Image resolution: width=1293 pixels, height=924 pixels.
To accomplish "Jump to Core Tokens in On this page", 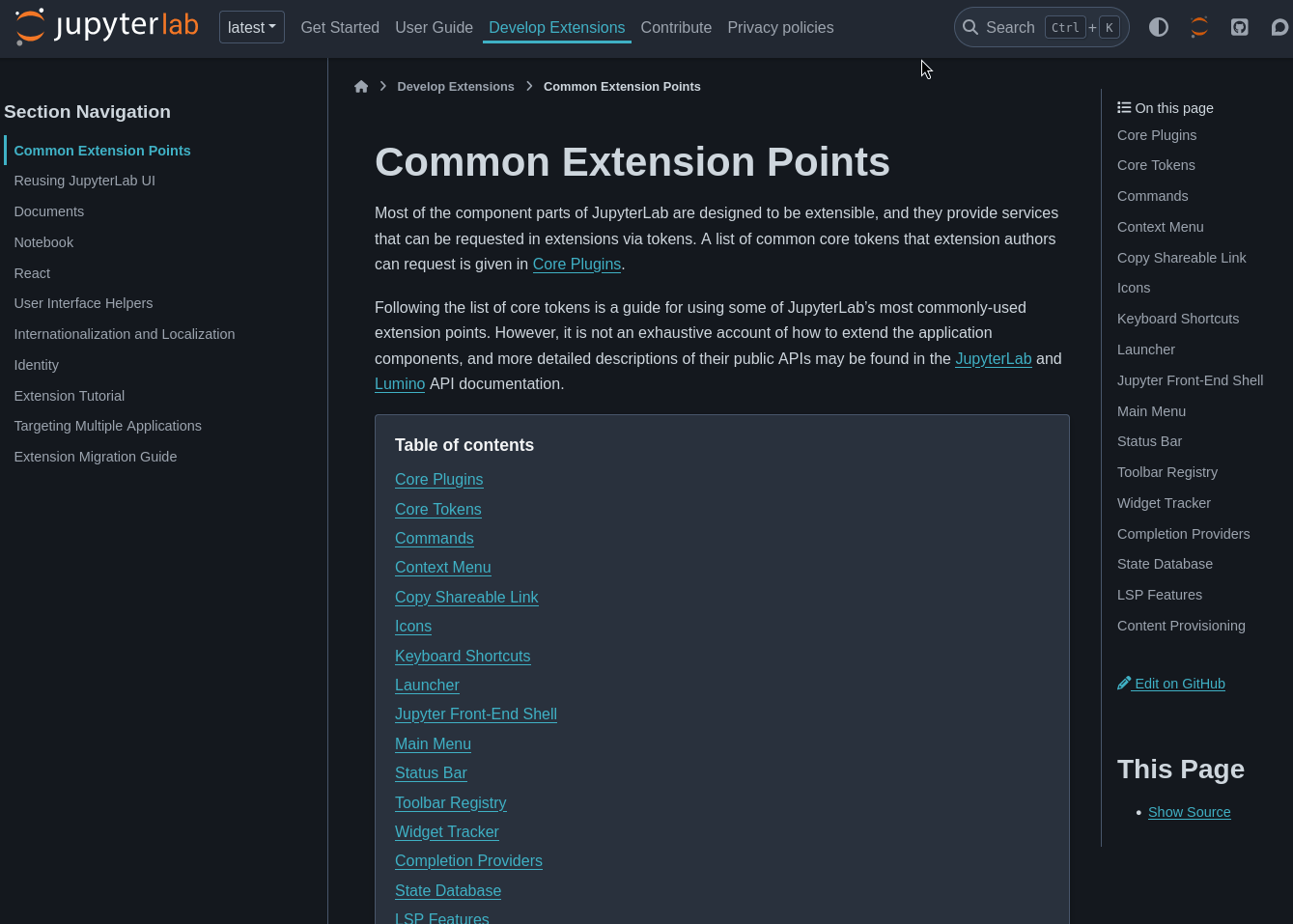I will tap(1156, 165).
